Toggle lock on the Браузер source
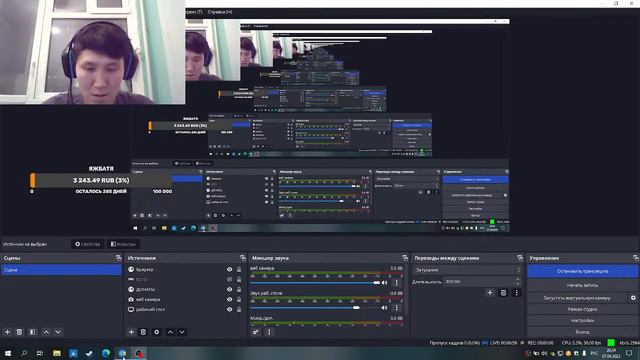Image resolution: width=640 pixels, height=360 pixels. tap(239, 269)
